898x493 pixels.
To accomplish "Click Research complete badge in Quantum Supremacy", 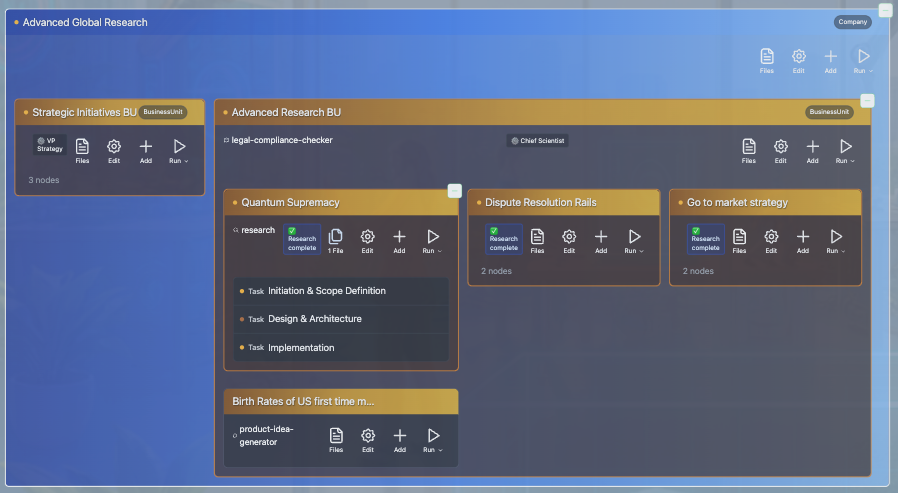I will (x=302, y=239).
